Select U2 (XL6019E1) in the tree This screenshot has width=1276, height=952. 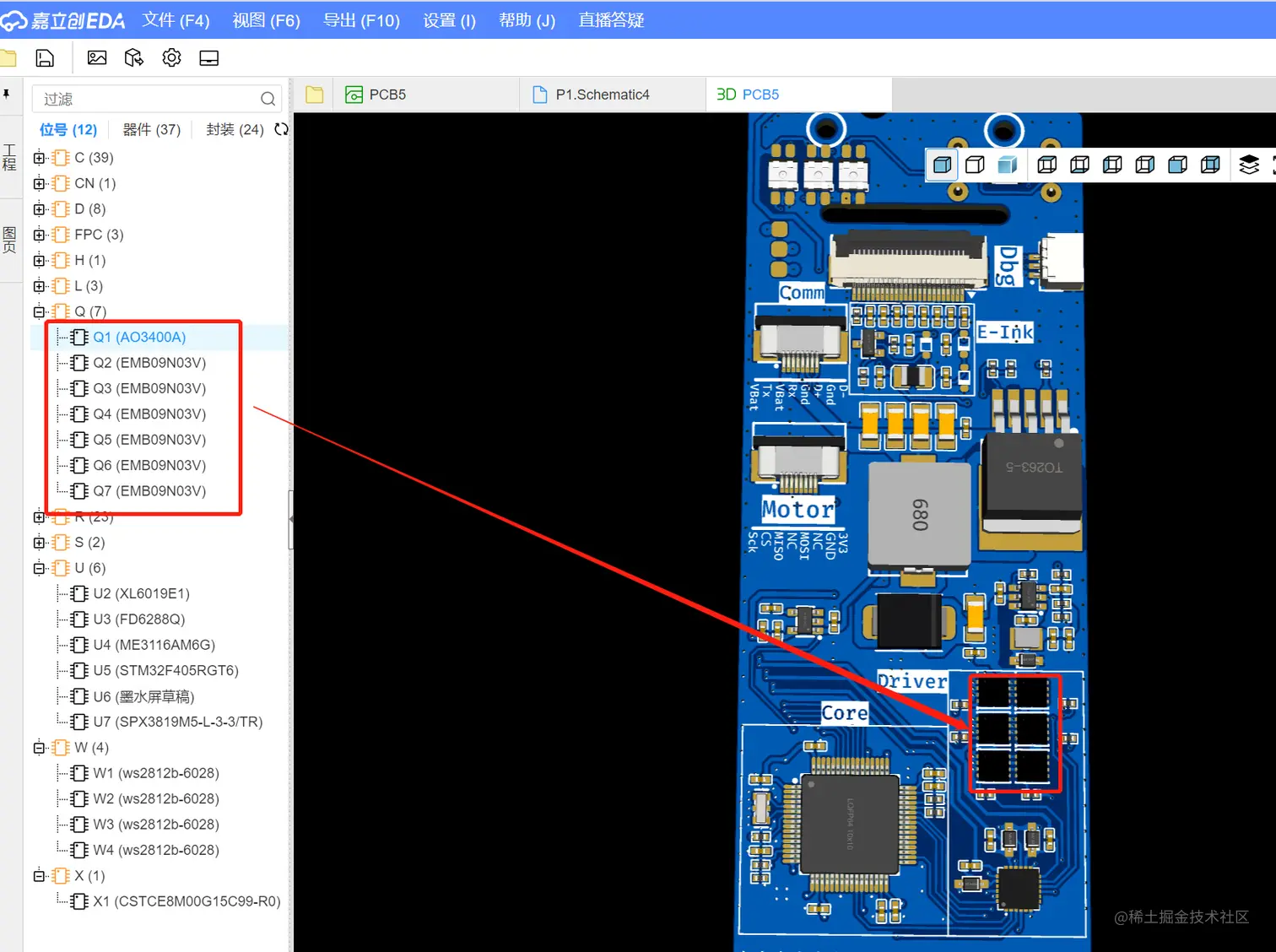142,594
